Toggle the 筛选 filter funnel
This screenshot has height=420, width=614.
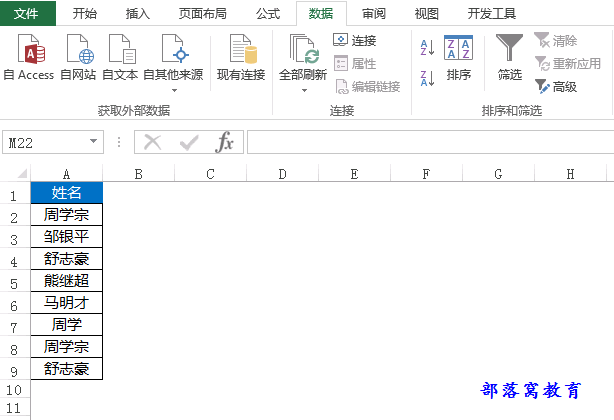[510, 57]
